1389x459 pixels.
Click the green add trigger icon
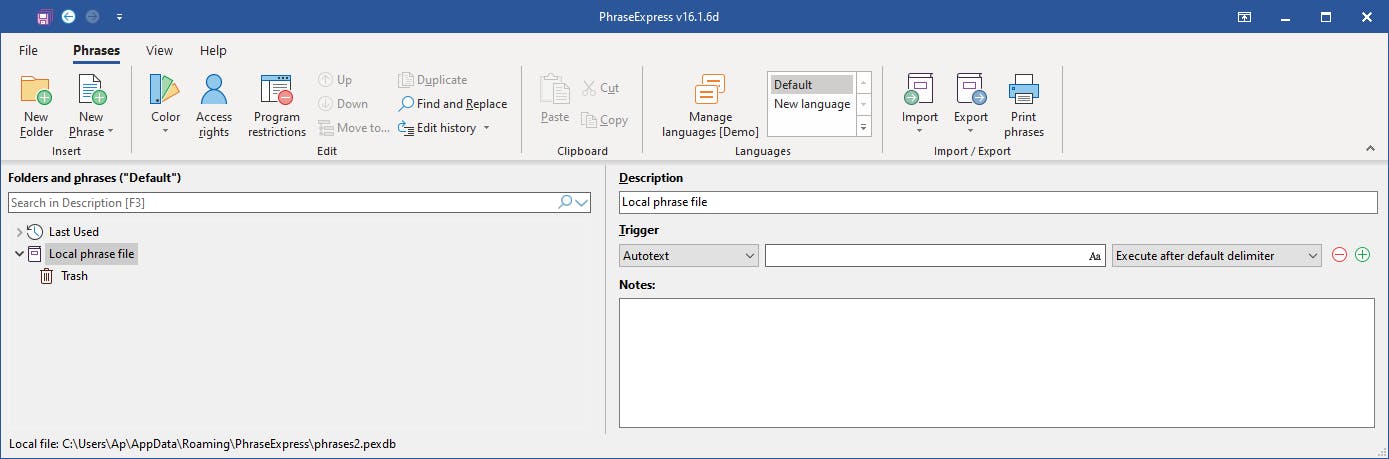point(1362,256)
